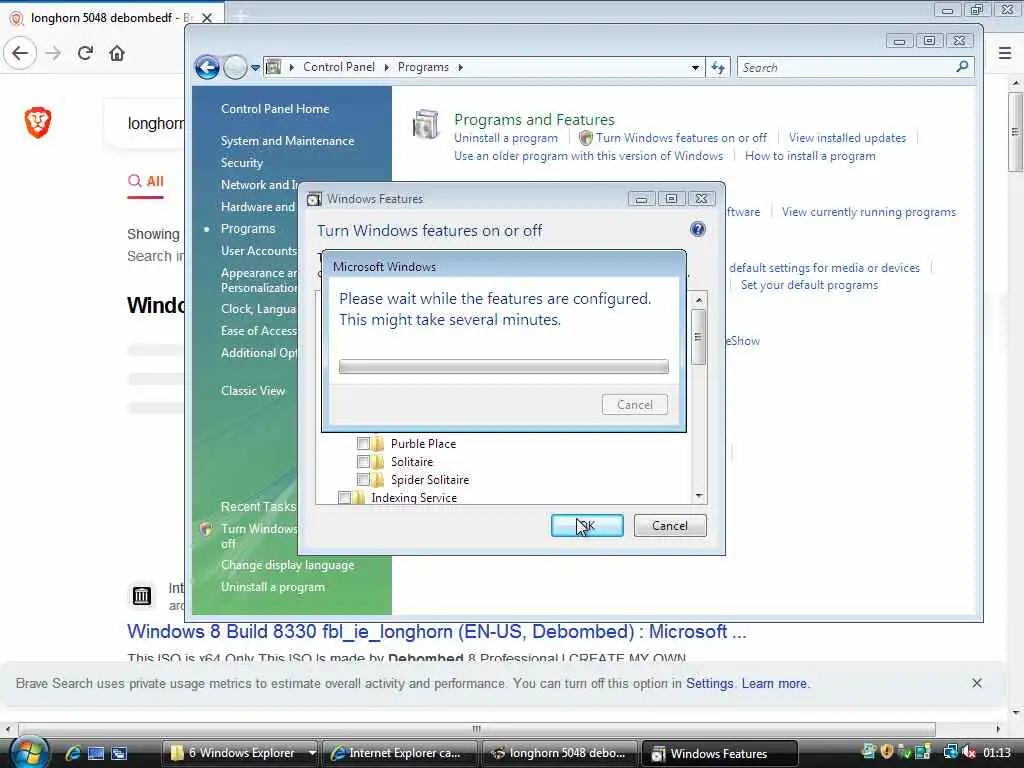Click Brave browser back button
Screen dimensions: 1024x768
coord(20,53)
